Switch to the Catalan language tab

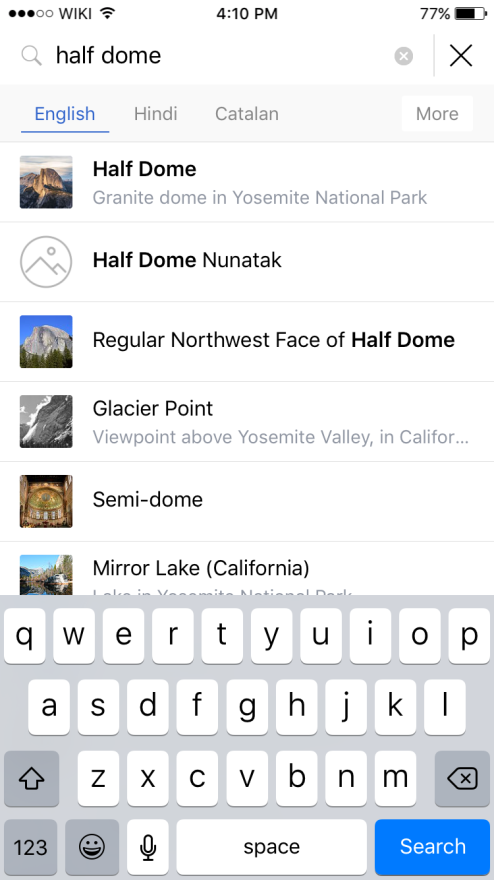(246, 114)
